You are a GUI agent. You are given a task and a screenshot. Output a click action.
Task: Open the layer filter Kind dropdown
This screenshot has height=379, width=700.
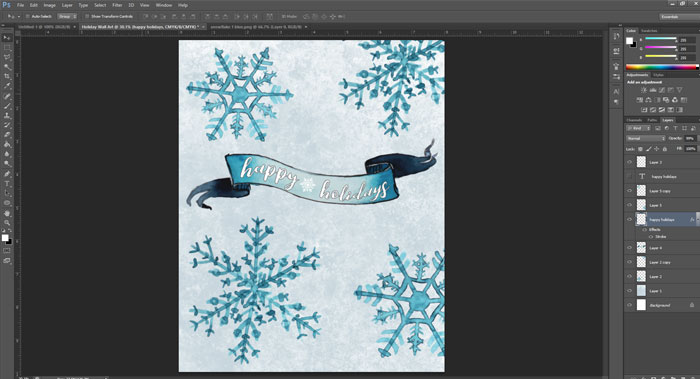click(x=638, y=129)
